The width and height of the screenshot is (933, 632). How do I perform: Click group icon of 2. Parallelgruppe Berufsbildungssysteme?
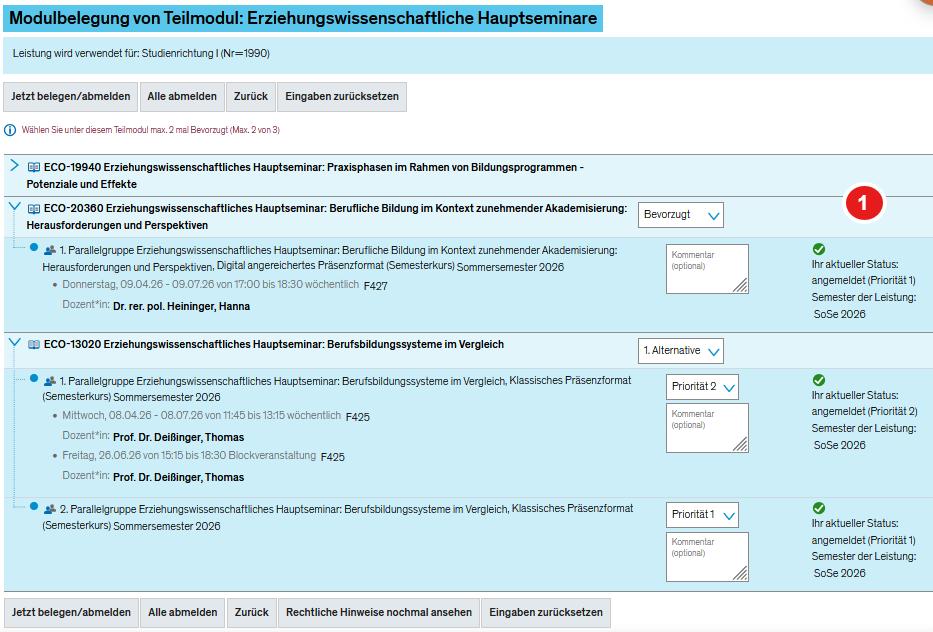tap(50, 509)
